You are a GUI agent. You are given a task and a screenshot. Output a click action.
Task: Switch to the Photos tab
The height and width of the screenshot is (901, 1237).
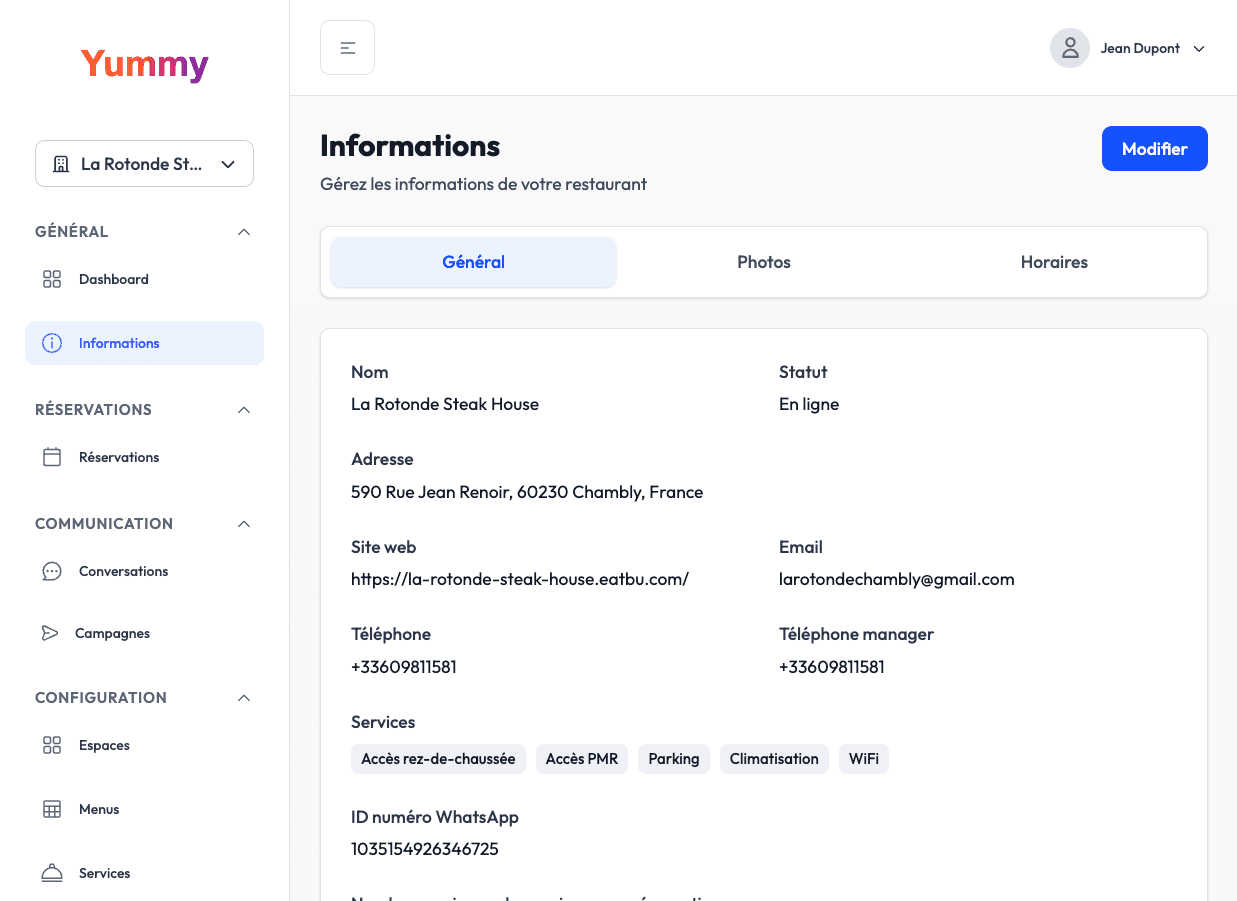[x=763, y=261]
